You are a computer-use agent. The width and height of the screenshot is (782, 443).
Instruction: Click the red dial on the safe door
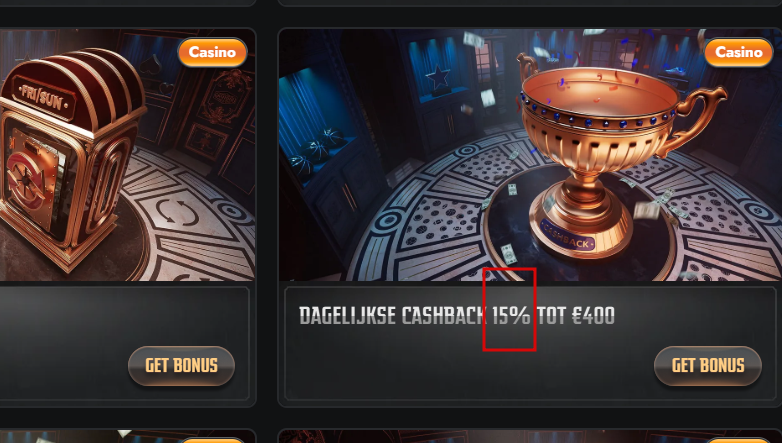pyautogui.click(x=25, y=183)
